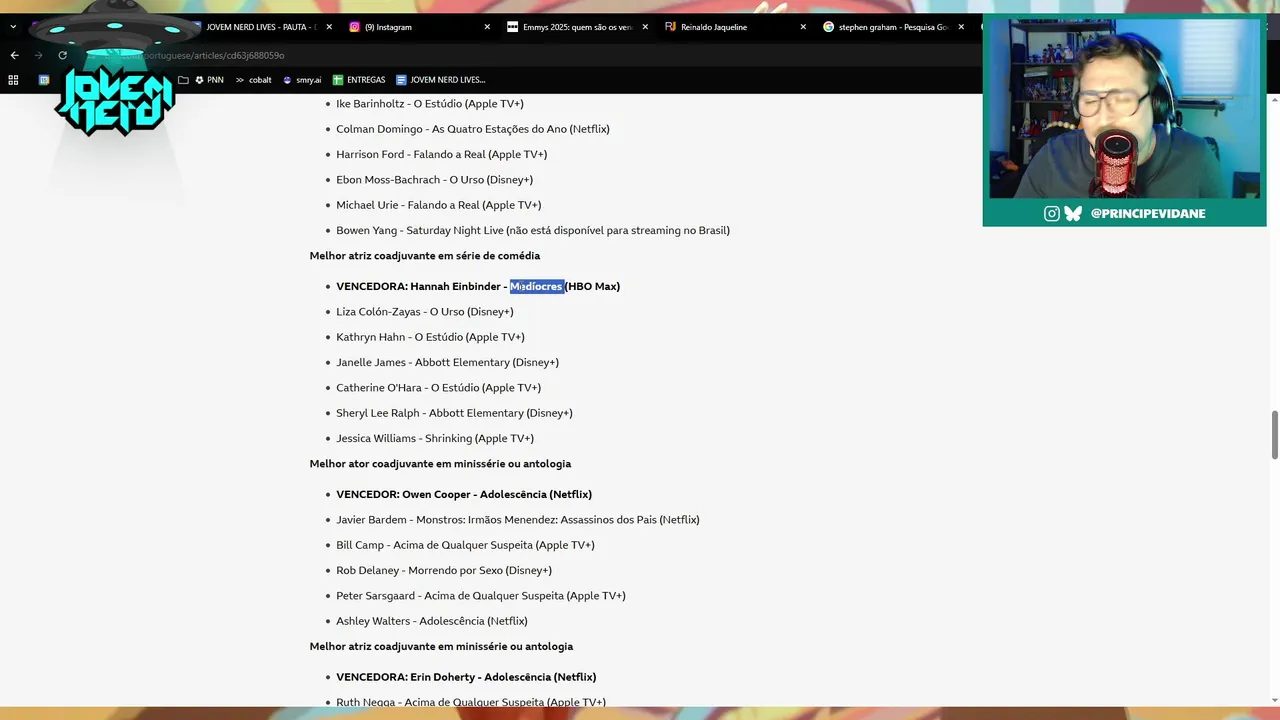Click 'Bowen Yang - Saturday Night Live' line

tap(533, 230)
